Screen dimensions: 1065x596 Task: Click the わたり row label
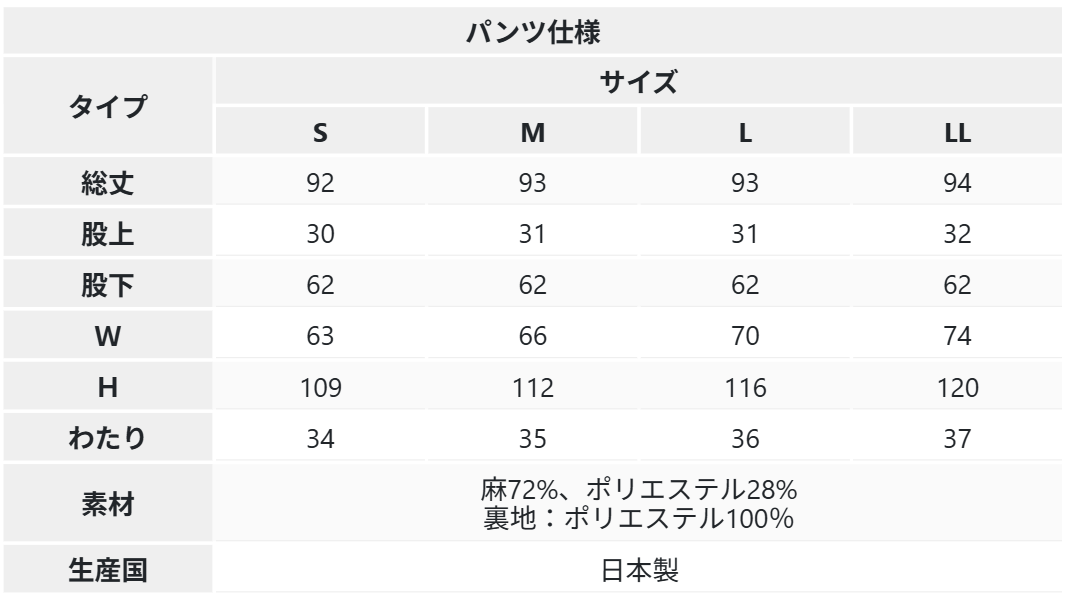pyautogui.click(x=107, y=439)
